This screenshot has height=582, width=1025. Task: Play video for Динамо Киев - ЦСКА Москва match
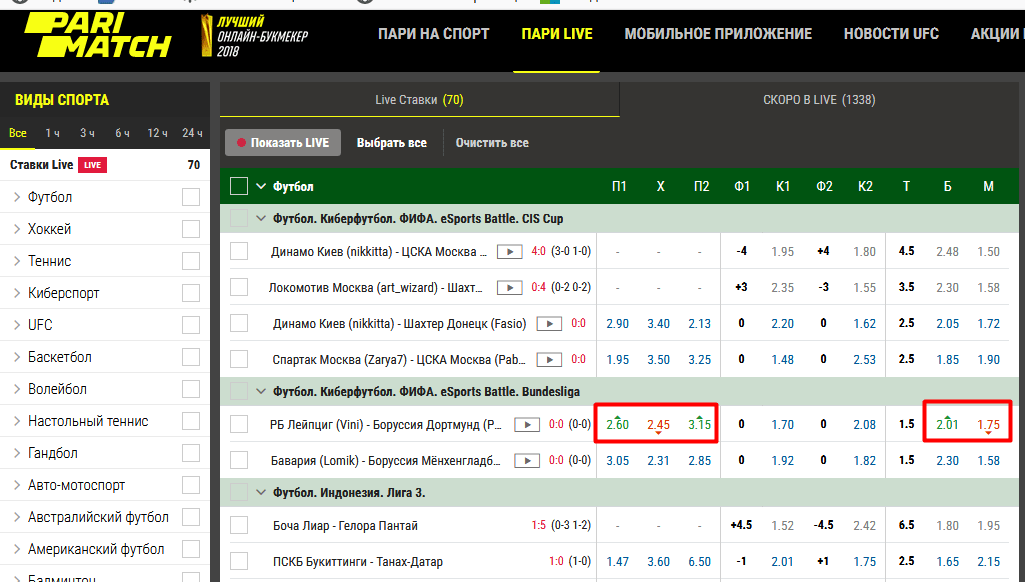[x=509, y=252]
